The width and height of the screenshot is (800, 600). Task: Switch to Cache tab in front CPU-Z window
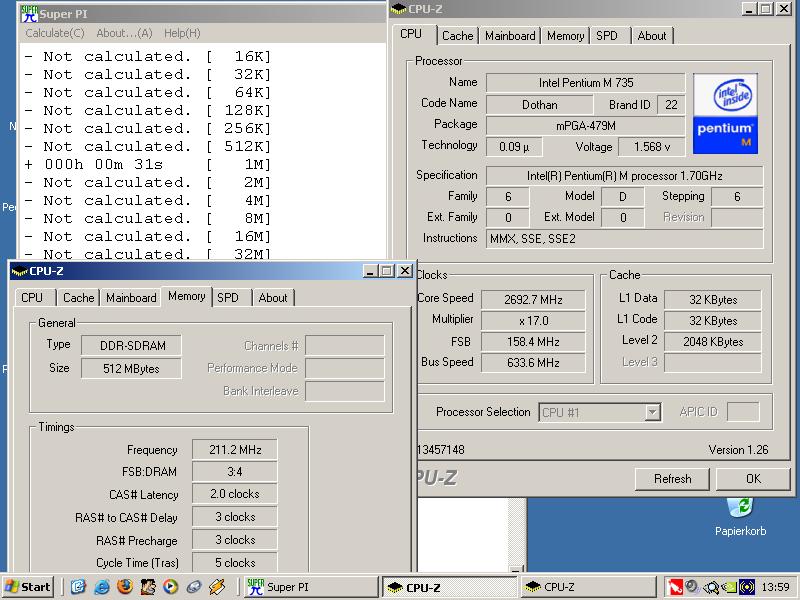pos(79,297)
